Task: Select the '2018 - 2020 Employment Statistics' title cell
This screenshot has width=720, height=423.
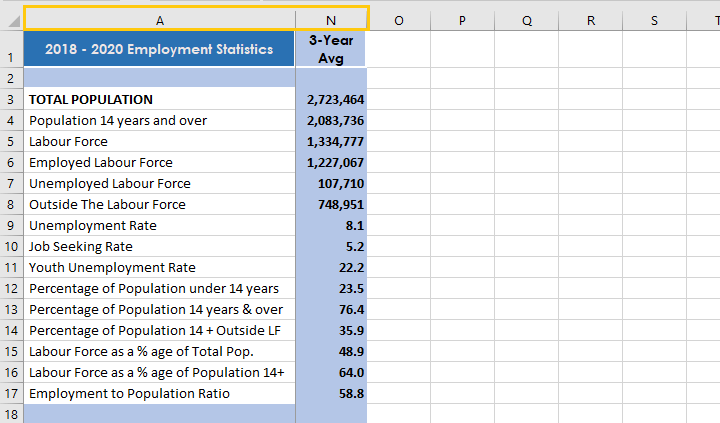Action: [159, 50]
